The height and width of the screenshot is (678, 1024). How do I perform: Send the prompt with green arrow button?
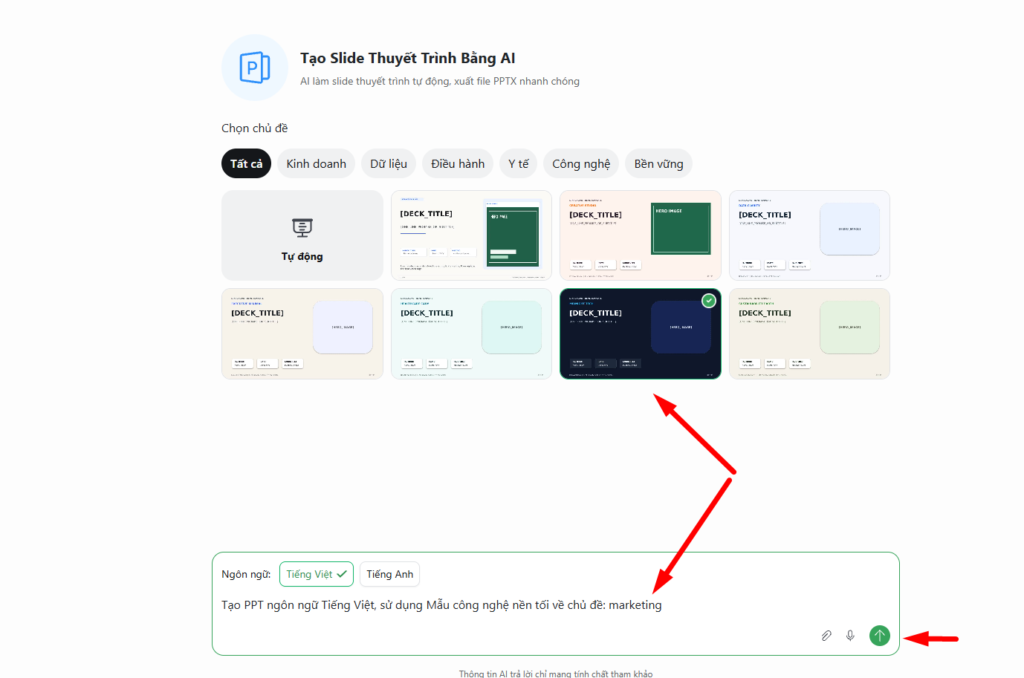click(x=879, y=636)
